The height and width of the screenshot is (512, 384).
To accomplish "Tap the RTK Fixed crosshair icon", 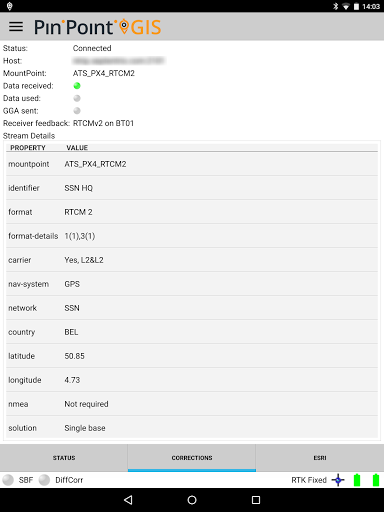I will point(338,480).
